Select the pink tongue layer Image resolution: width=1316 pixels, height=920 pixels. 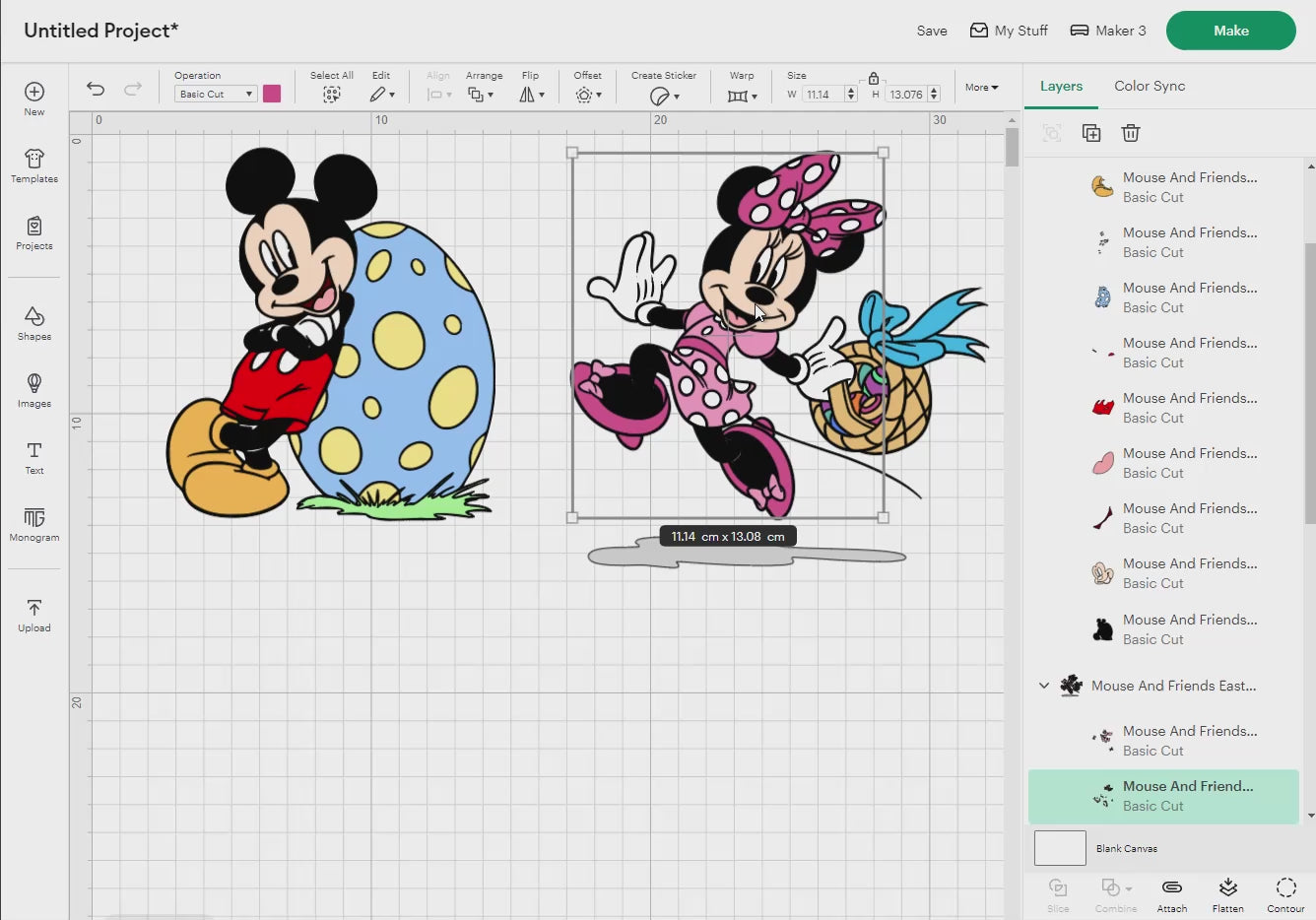[x=1163, y=463]
